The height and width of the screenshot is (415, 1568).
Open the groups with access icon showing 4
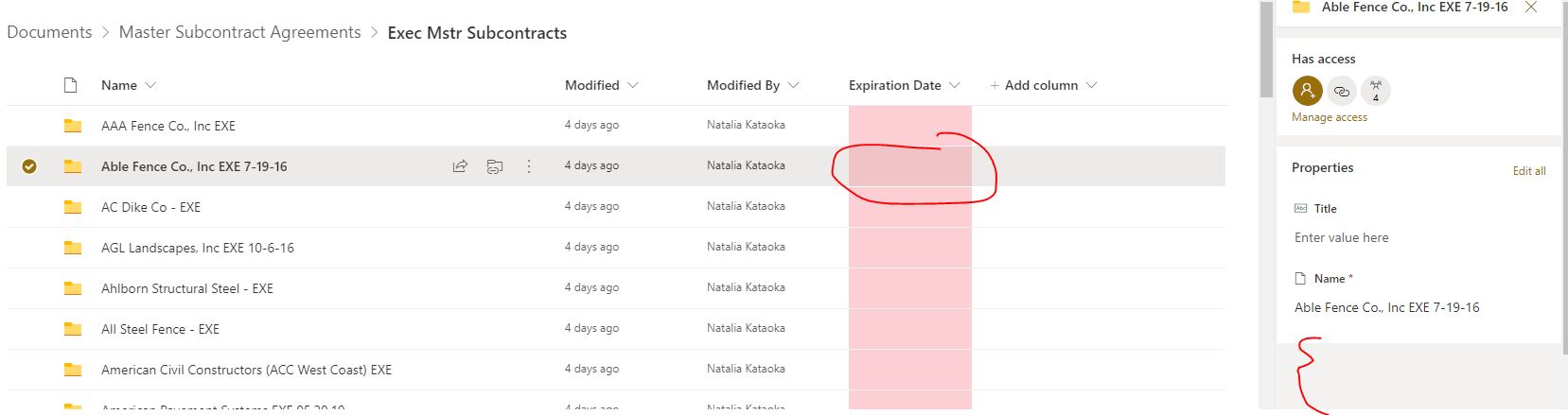(1376, 91)
